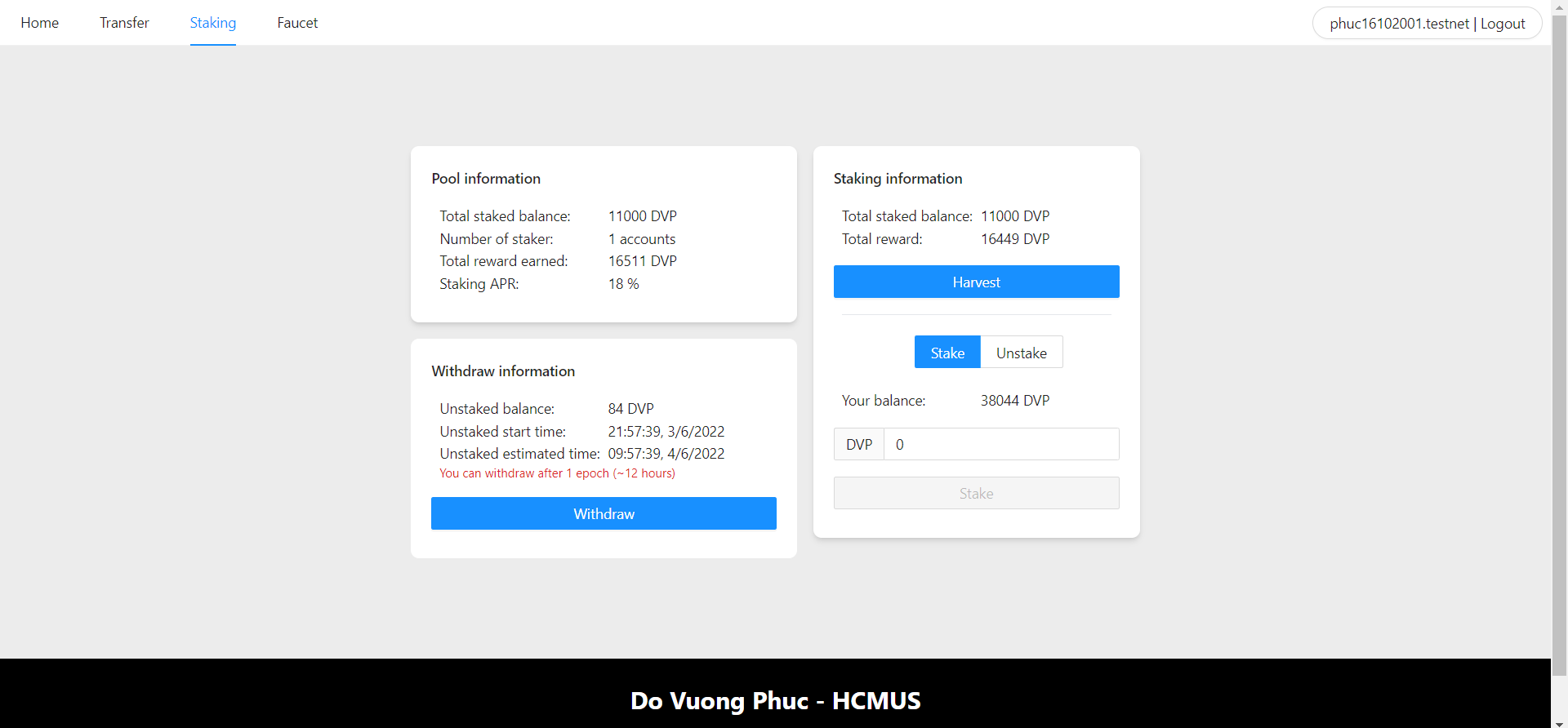The width and height of the screenshot is (1568, 728).
Task: Click the disabled Stake button
Action: click(x=976, y=493)
